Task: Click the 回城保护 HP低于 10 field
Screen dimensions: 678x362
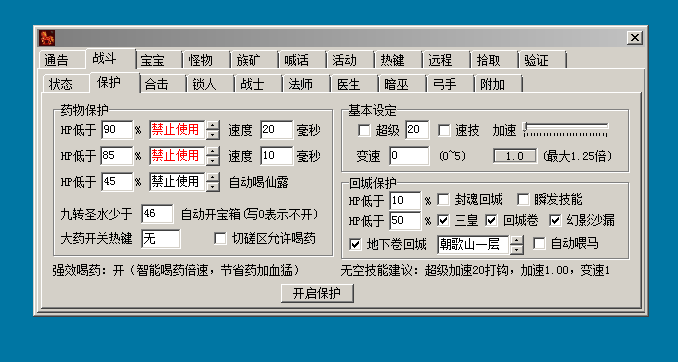Action: tap(405, 201)
